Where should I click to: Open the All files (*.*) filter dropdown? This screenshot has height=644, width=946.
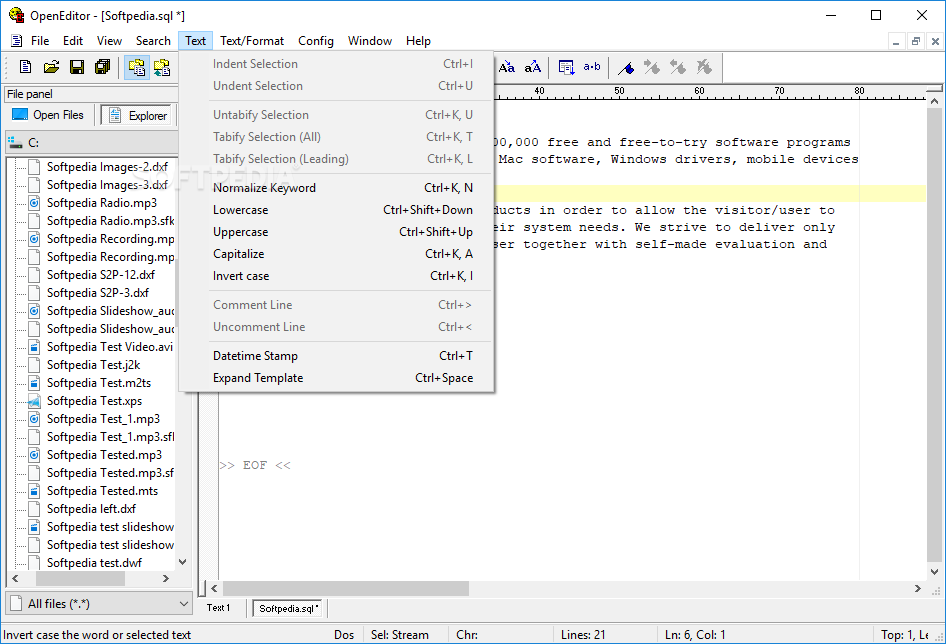coord(99,604)
